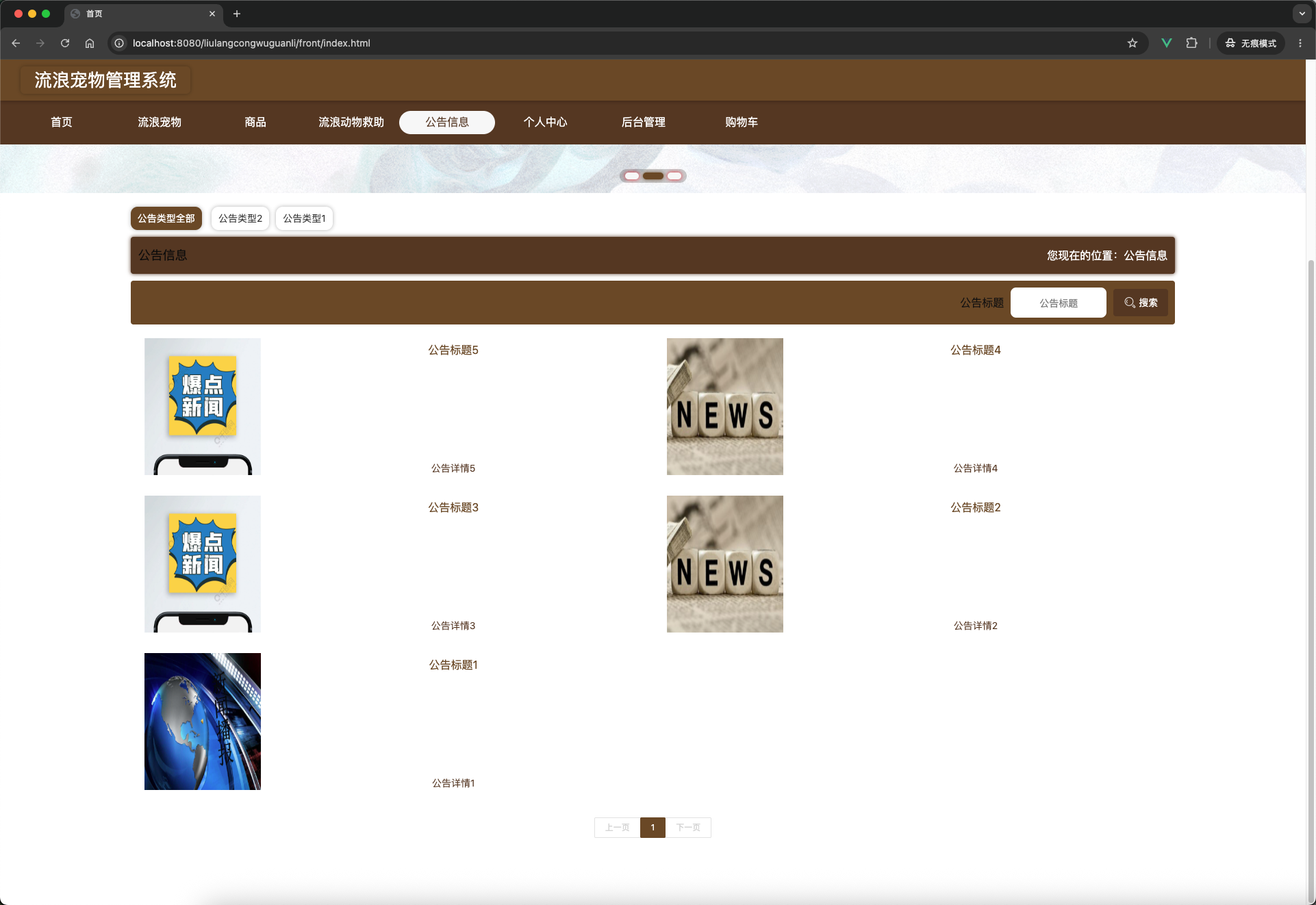
Task: Filter by 公告类型1
Action: point(305,218)
